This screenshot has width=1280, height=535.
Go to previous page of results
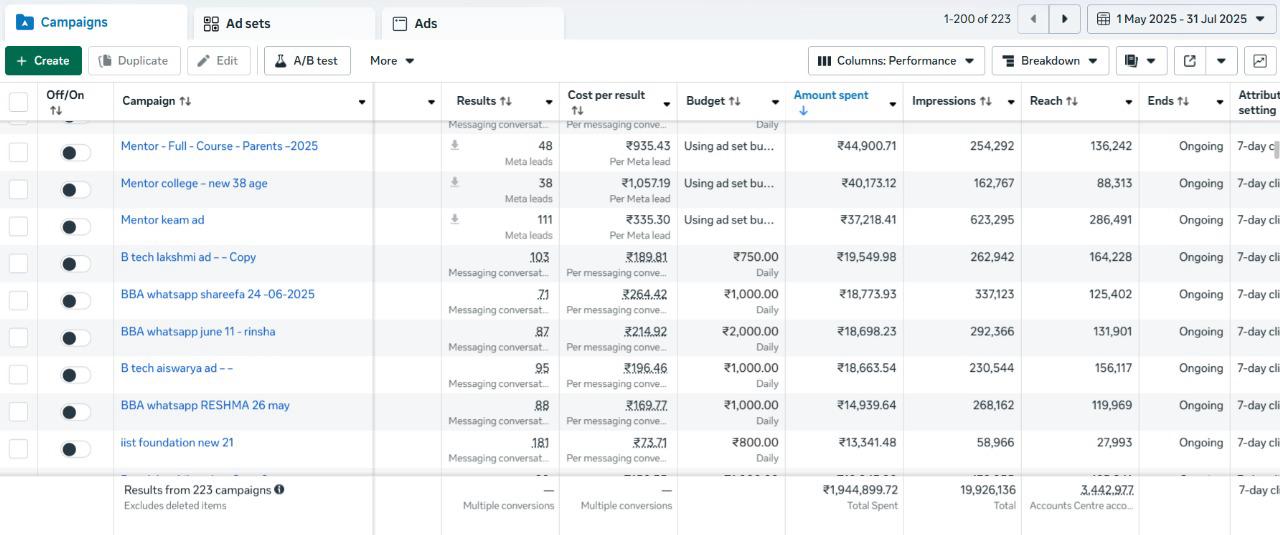[x=1033, y=19]
